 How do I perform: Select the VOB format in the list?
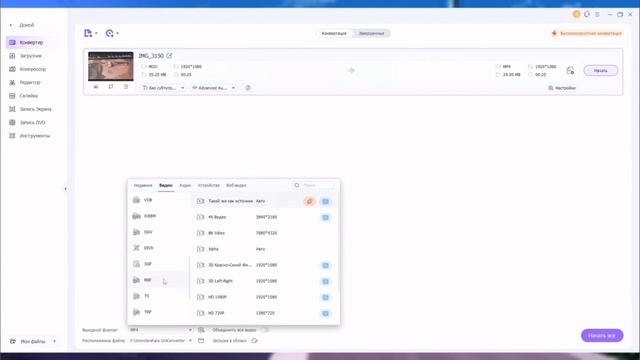coord(158,200)
